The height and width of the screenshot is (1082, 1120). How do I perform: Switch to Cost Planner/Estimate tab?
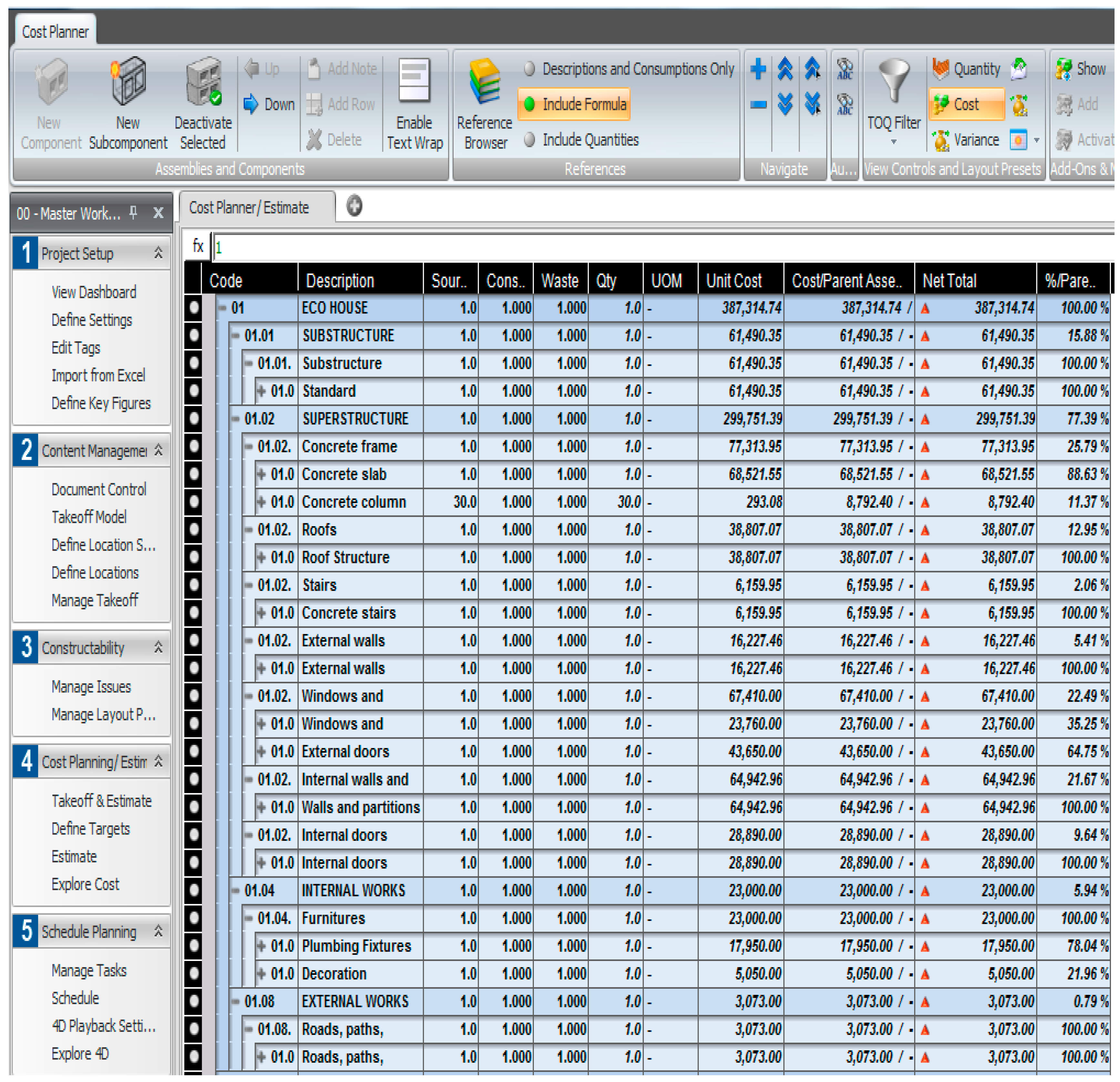[249, 208]
